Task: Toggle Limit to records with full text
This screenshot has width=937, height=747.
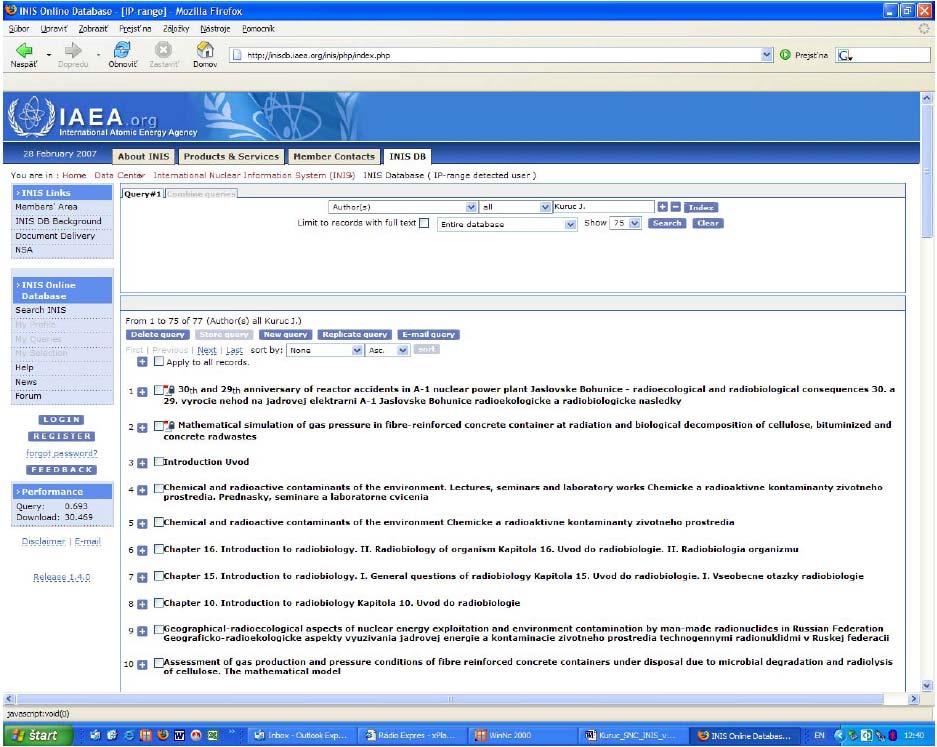Action: [x=424, y=223]
